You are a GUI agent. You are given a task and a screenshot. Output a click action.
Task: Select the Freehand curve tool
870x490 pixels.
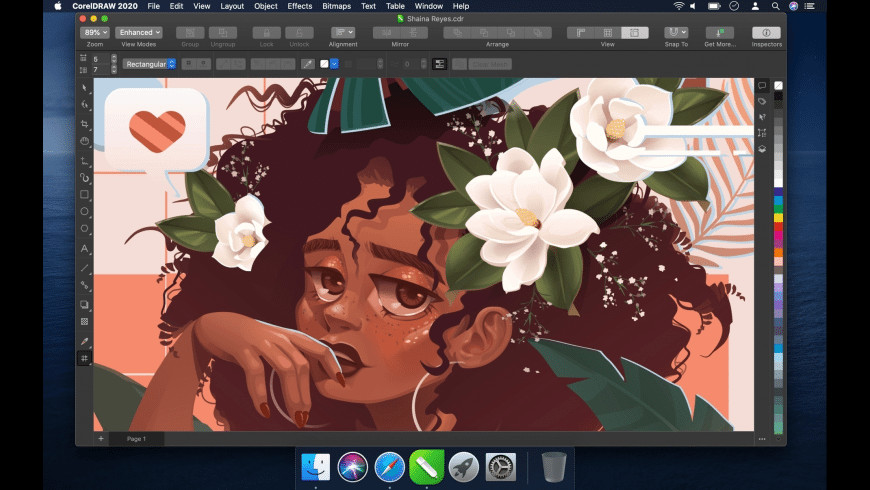[x=84, y=161]
